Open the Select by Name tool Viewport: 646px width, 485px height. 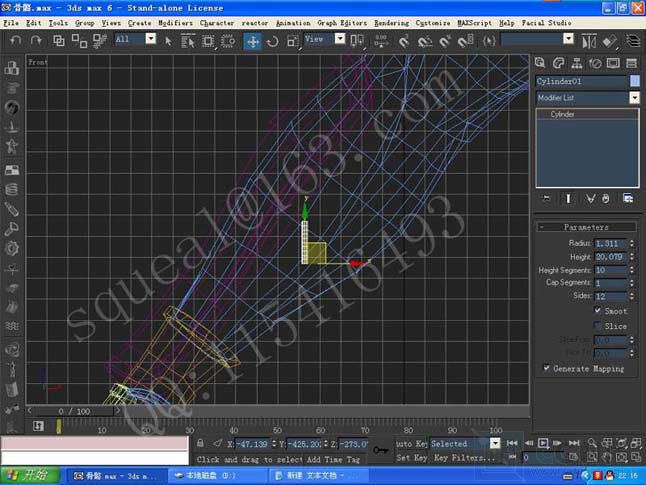[187, 41]
